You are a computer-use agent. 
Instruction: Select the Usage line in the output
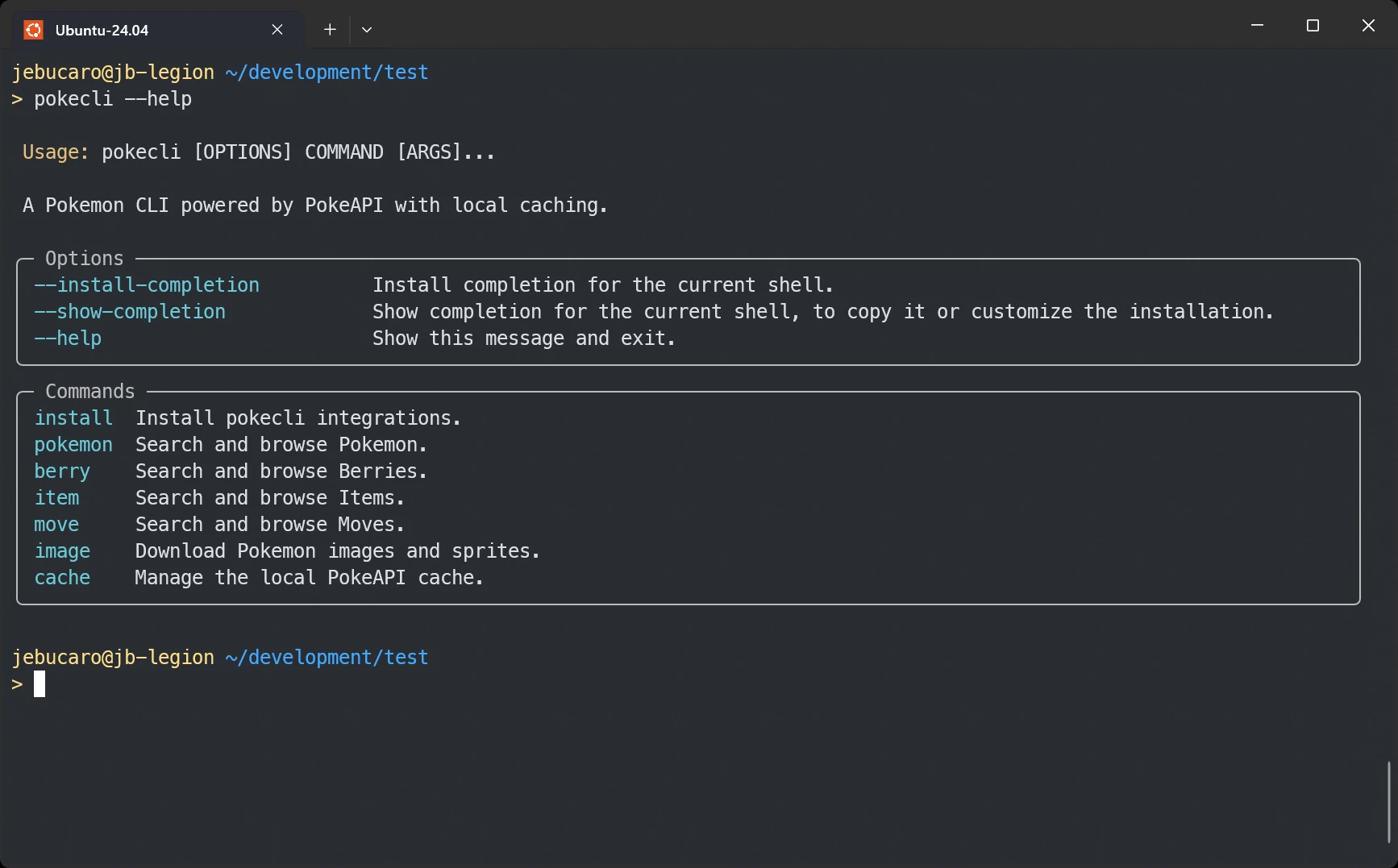pyautogui.click(x=258, y=152)
